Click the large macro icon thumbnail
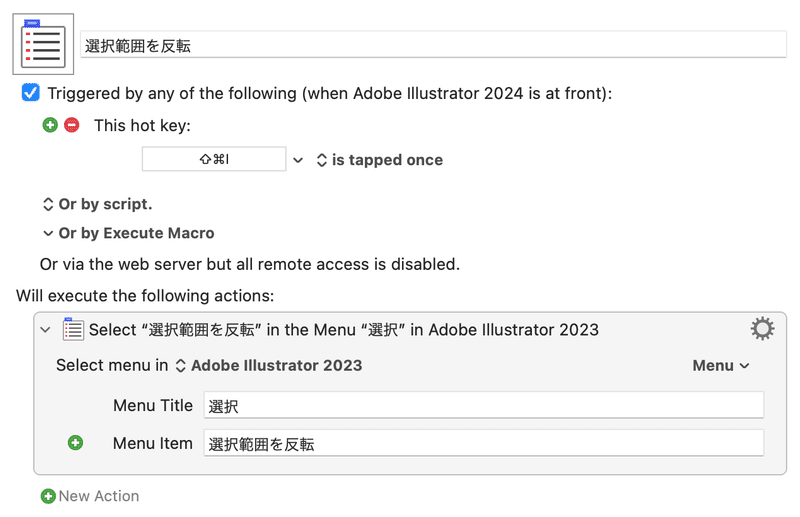This screenshot has height=517, width=800. [x=43, y=44]
